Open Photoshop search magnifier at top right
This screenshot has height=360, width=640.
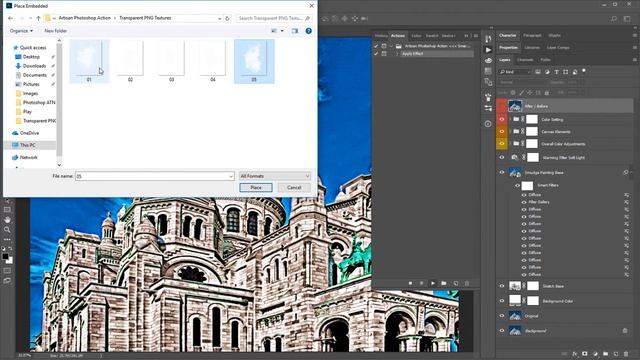[x=613, y=18]
